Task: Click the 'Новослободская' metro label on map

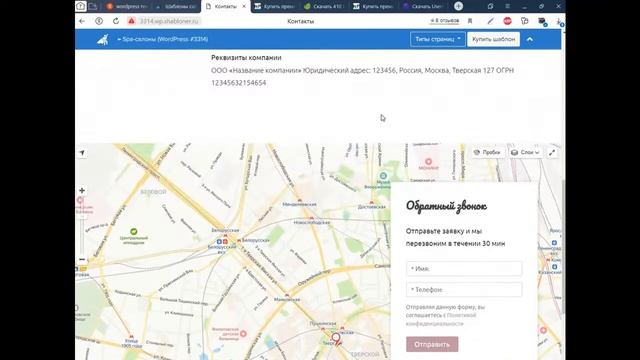Action: 312,222
